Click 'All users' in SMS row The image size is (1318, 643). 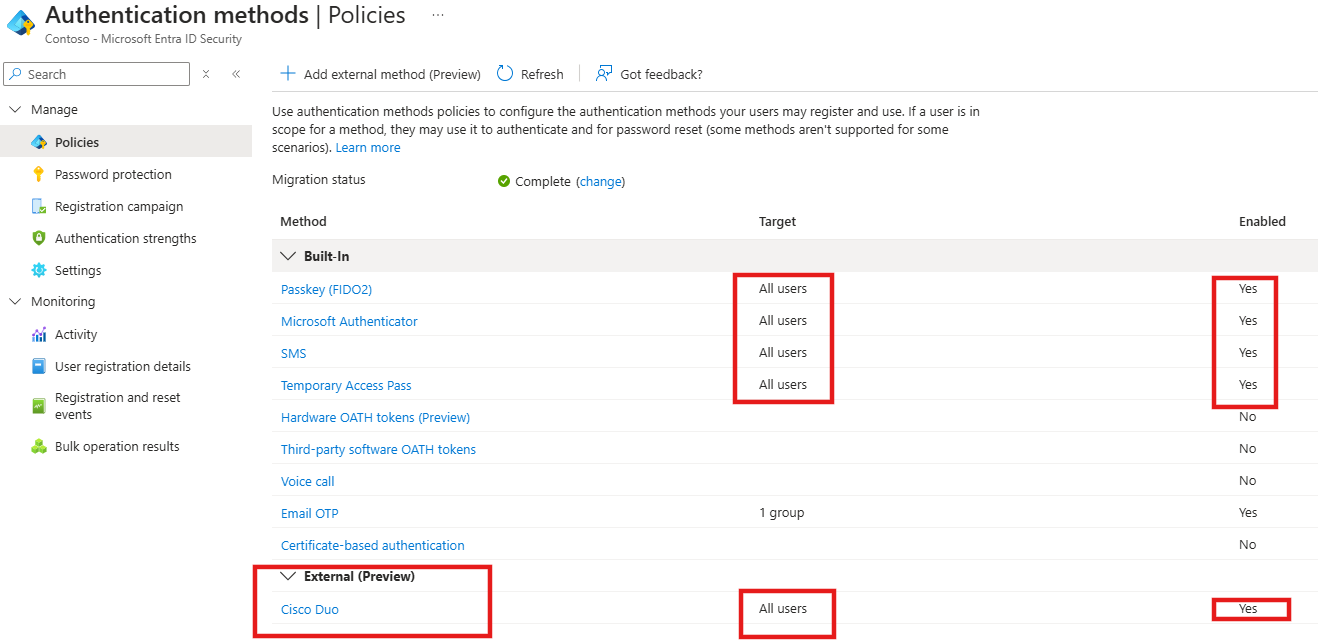(783, 352)
